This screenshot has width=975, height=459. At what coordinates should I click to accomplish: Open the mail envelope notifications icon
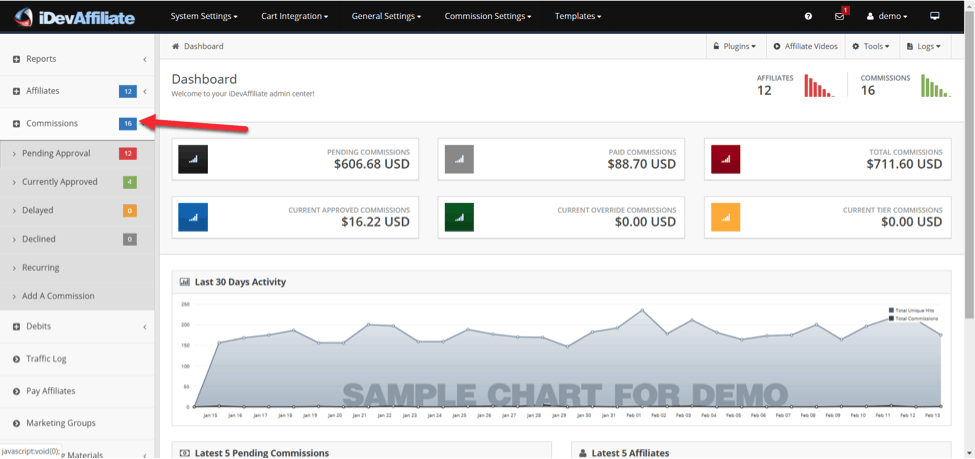coord(839,16)
